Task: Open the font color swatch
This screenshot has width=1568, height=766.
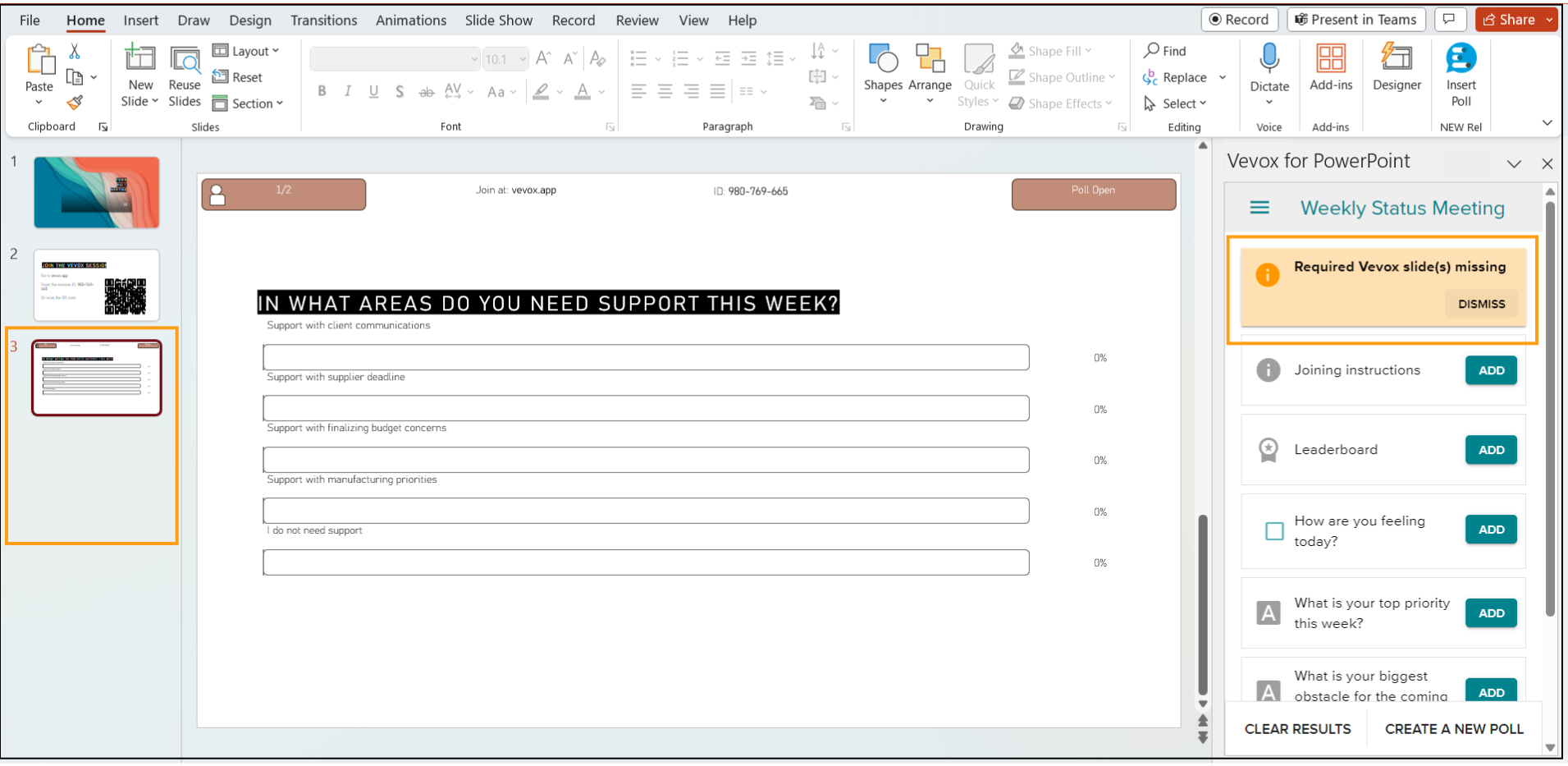Action: (x=583, y=91)
